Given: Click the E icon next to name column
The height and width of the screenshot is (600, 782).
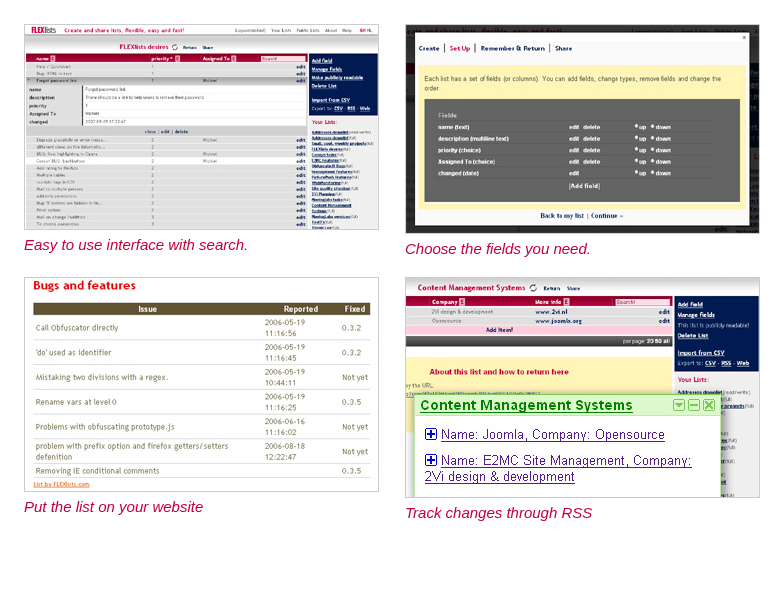Looking at the screenshot, I should pos(53,59).
